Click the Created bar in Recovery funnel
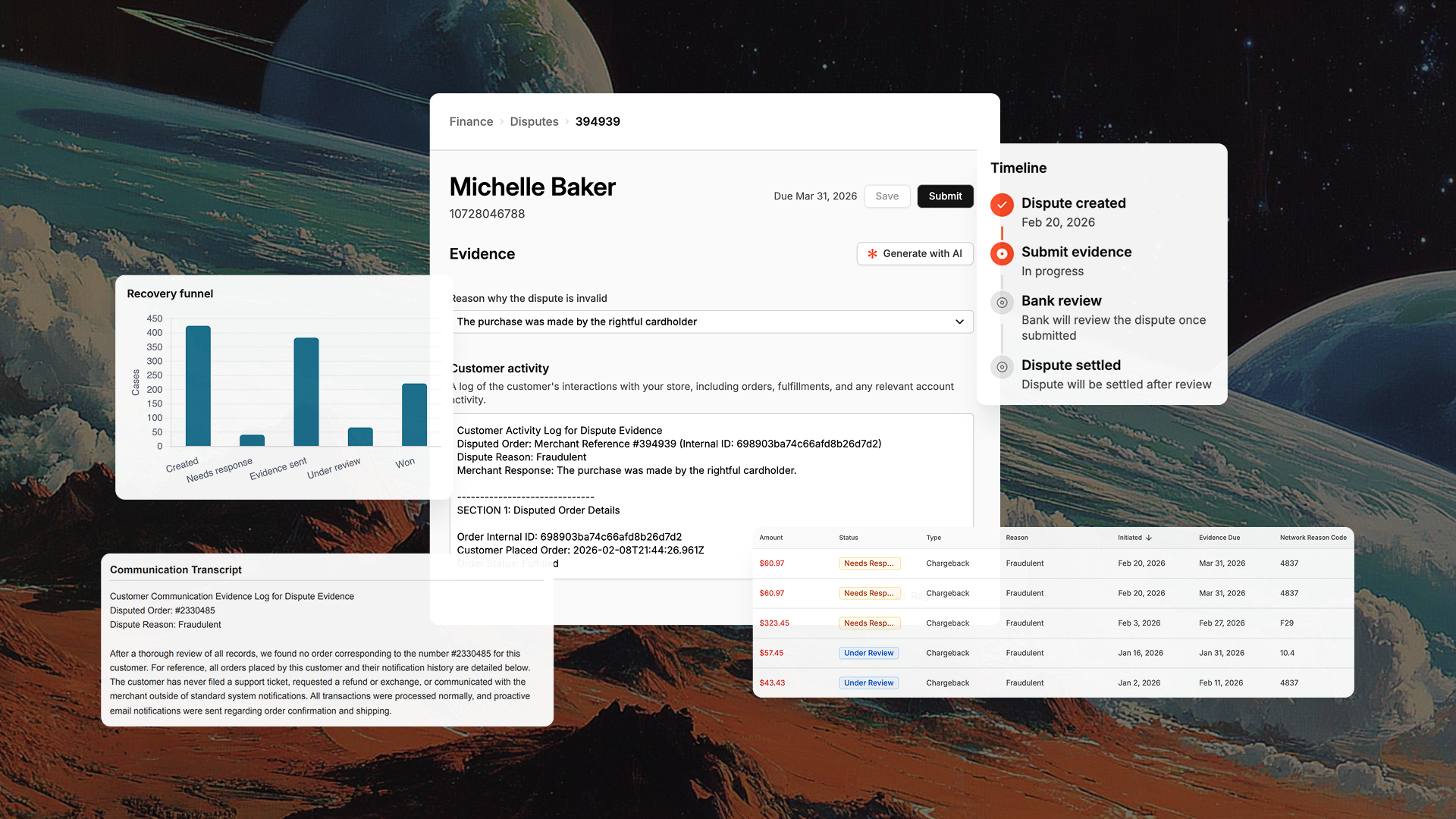The height and width of the screenshot is (819, 1456). (198, 385)
